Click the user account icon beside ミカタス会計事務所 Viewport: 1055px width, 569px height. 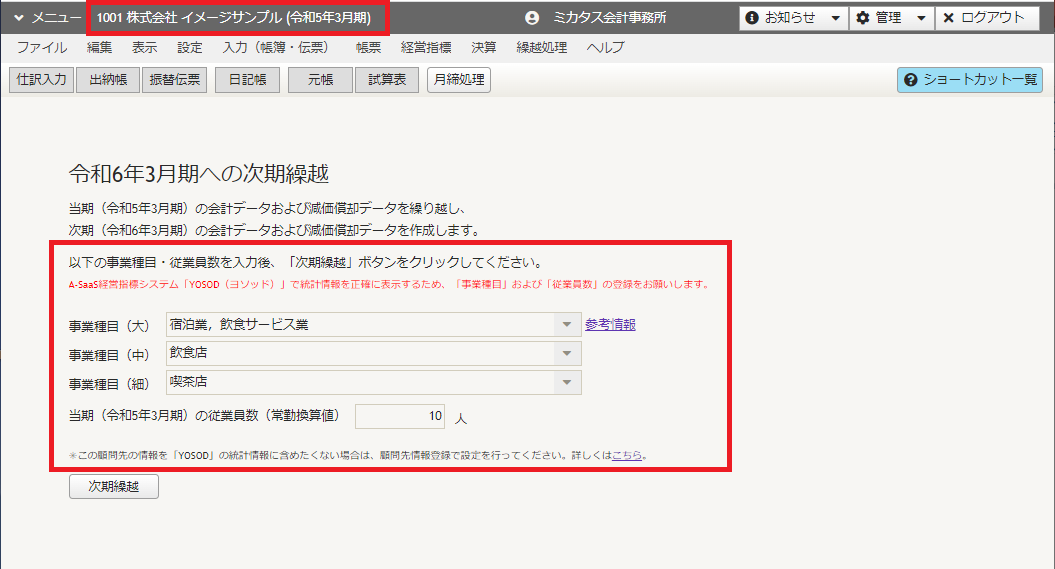click(x=532, y=18)
